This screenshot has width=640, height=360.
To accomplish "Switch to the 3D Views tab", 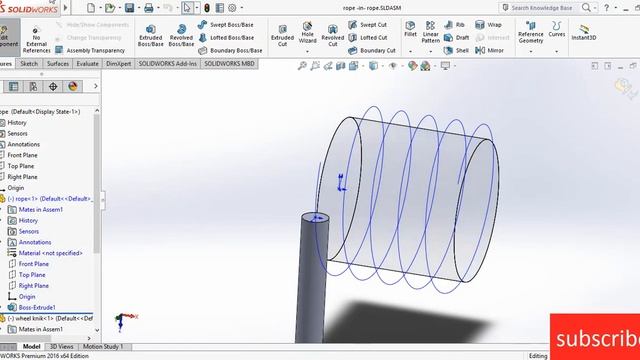I will click(62, 347).
